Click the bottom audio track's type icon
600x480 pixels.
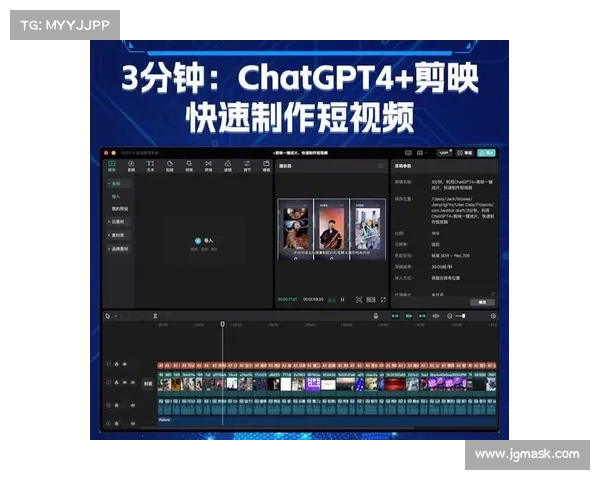click(109, 423)
